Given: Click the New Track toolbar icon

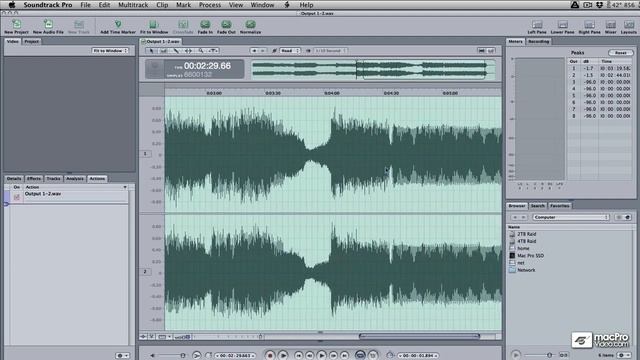Looking at the screenshot, I should pyautogui.click(x=79, y=24).
